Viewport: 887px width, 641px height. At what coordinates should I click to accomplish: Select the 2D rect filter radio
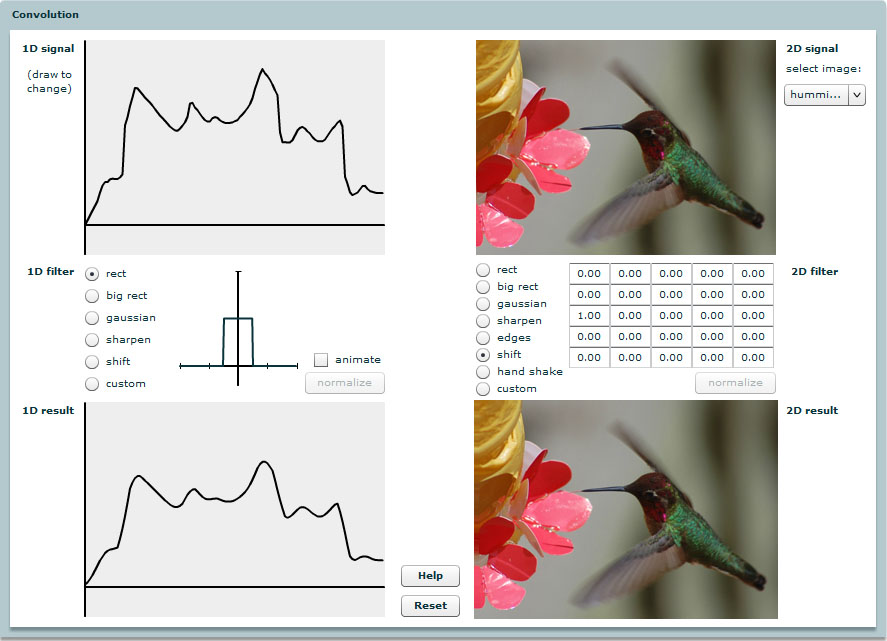(484, 270)
